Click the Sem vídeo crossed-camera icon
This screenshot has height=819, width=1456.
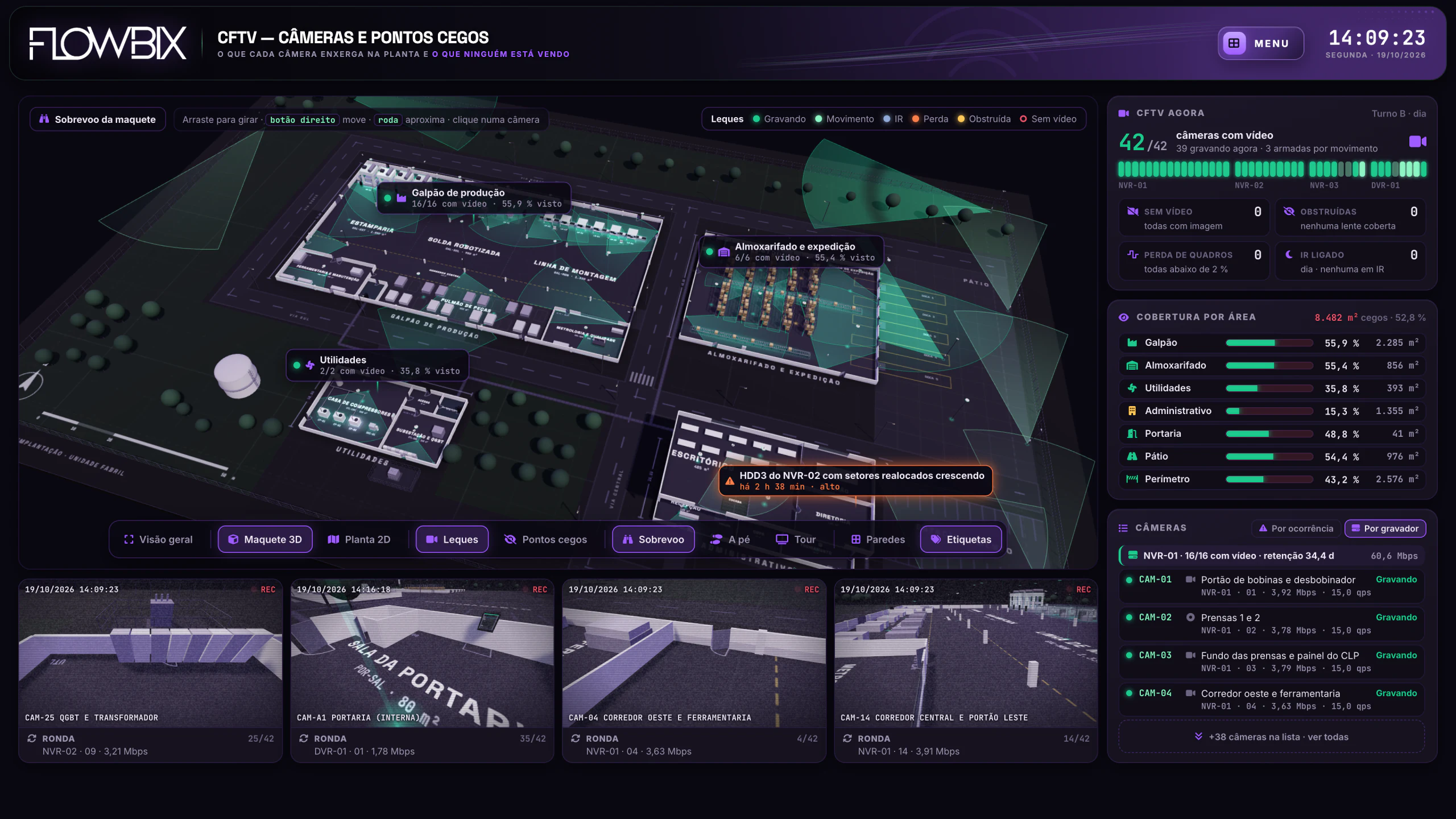pos(1132,212)
